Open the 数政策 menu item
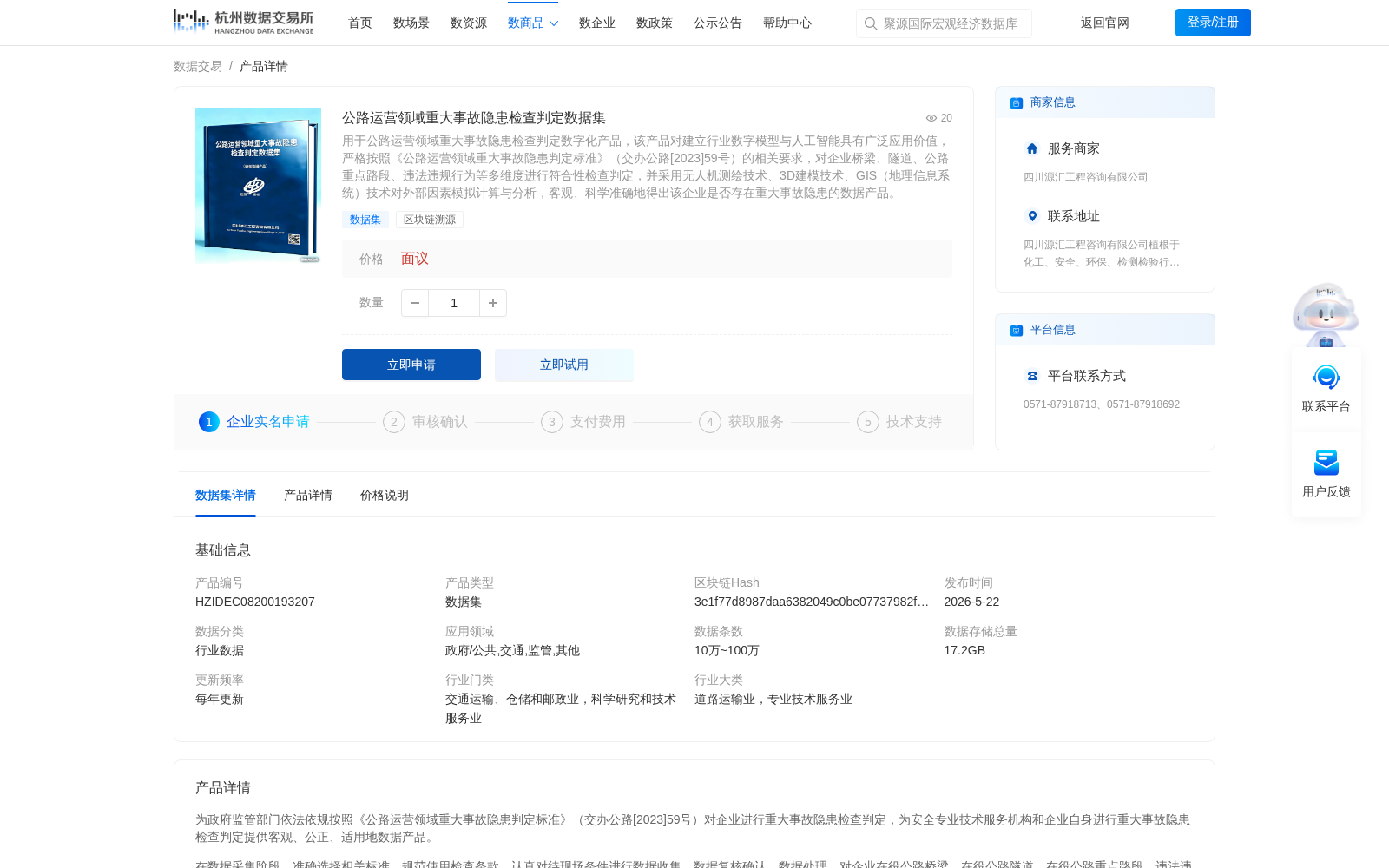Image resolution: width=1389 pixels, height=868 pixels. [655, 23]
